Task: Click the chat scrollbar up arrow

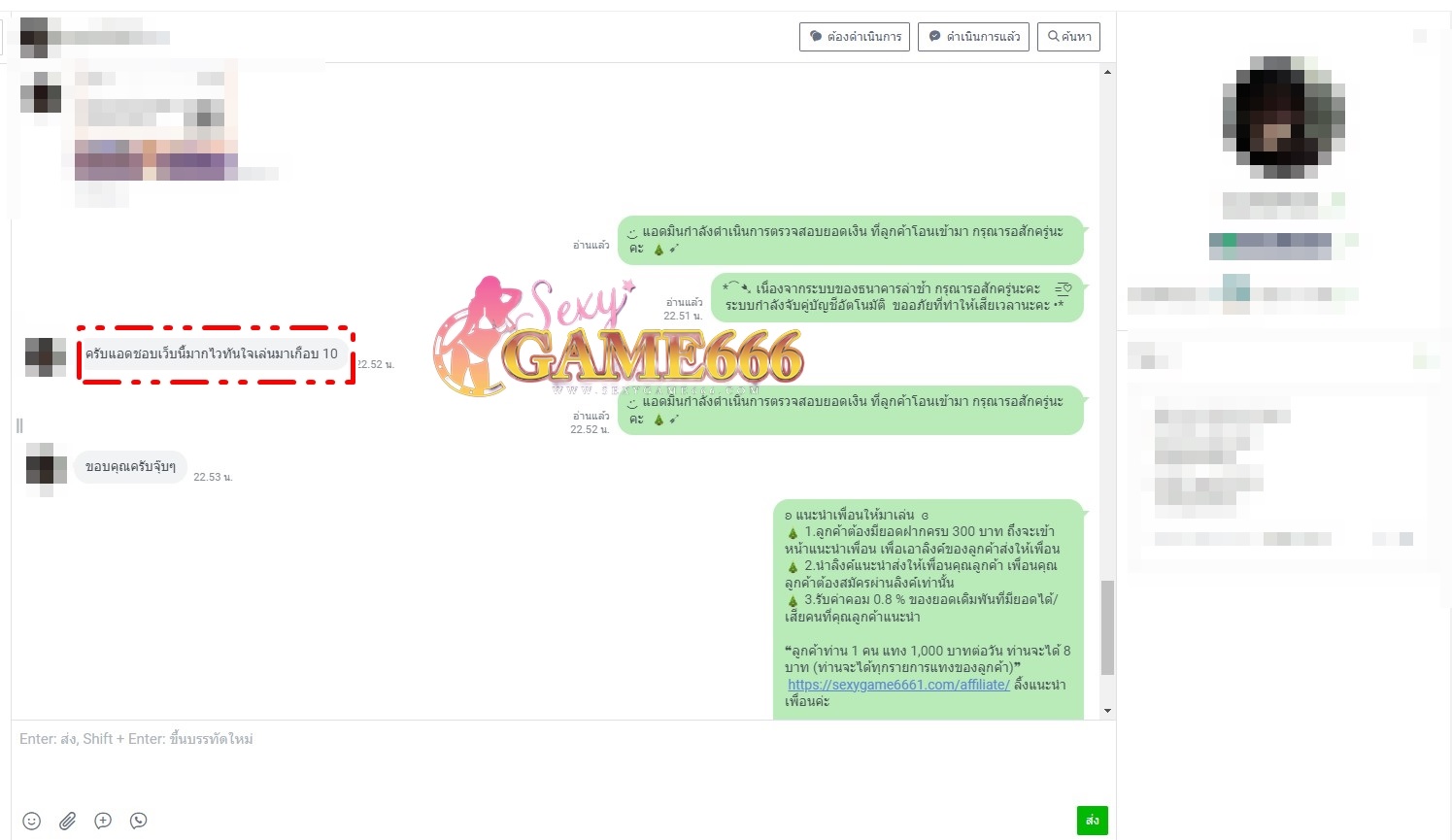Action: point(1107,73)
